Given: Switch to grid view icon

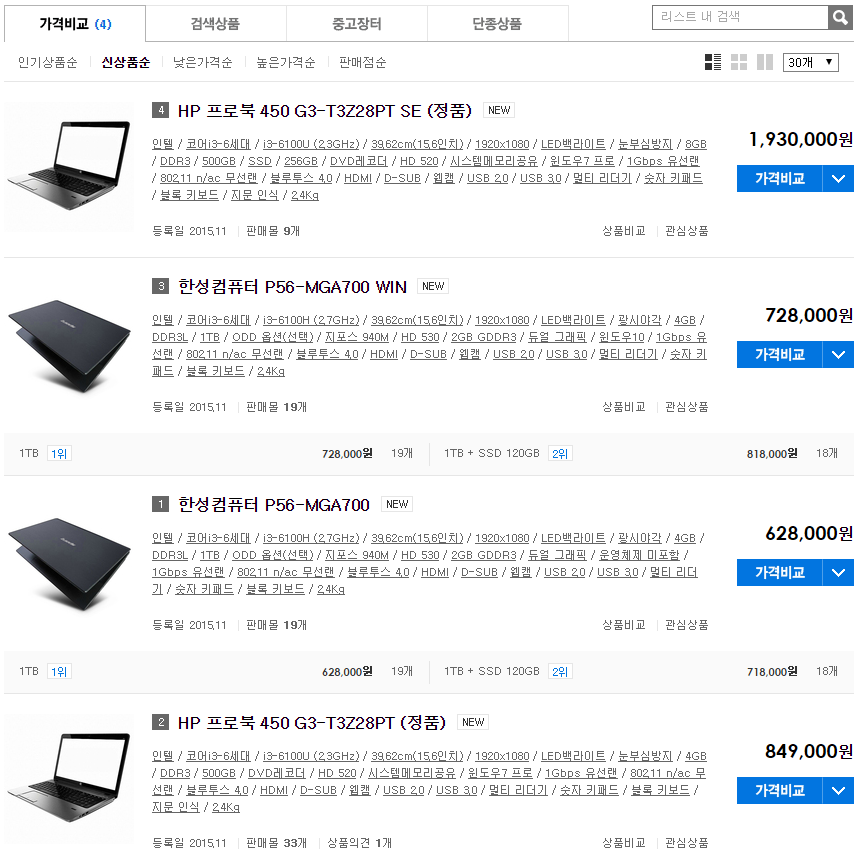Looking at the screenshot, I should point(739,62).
